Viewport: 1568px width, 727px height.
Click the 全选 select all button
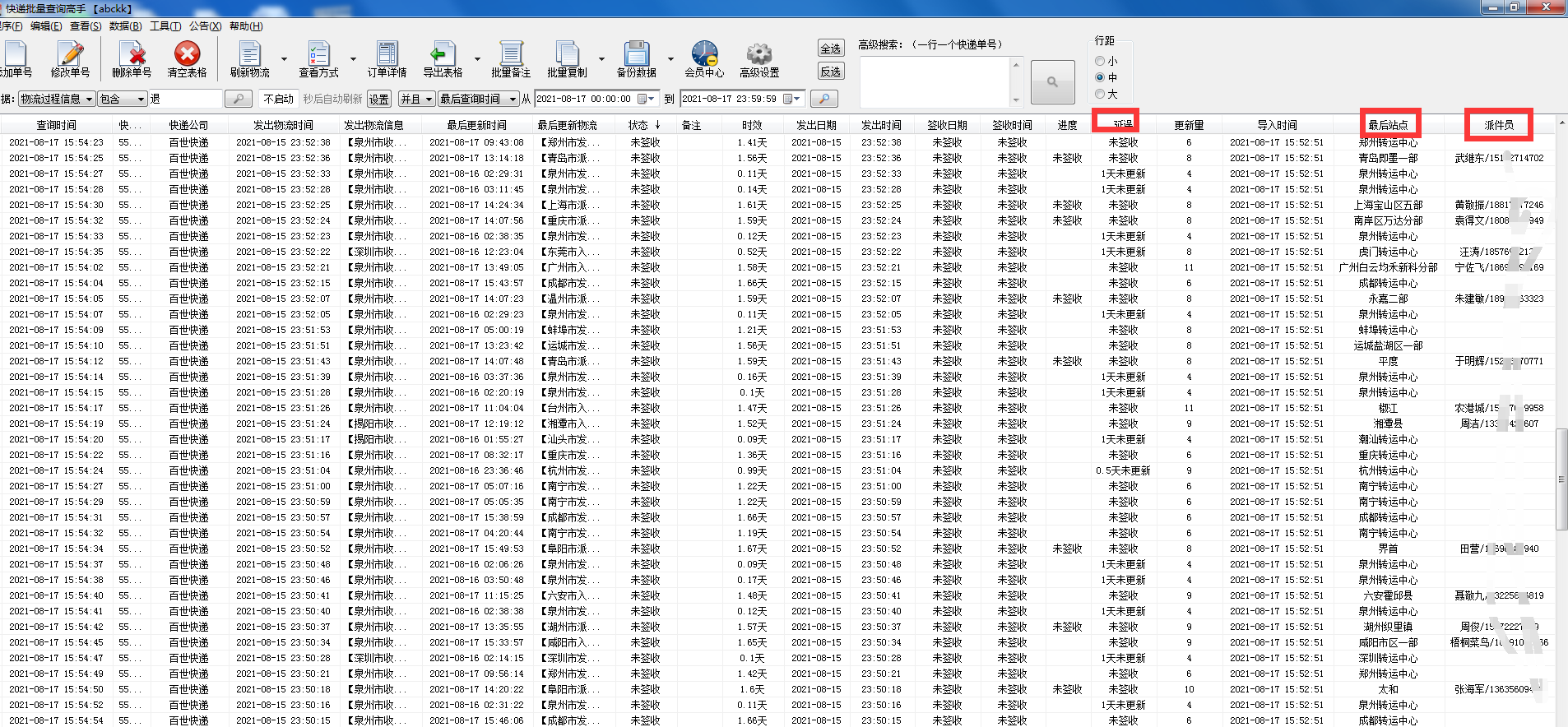831,49
